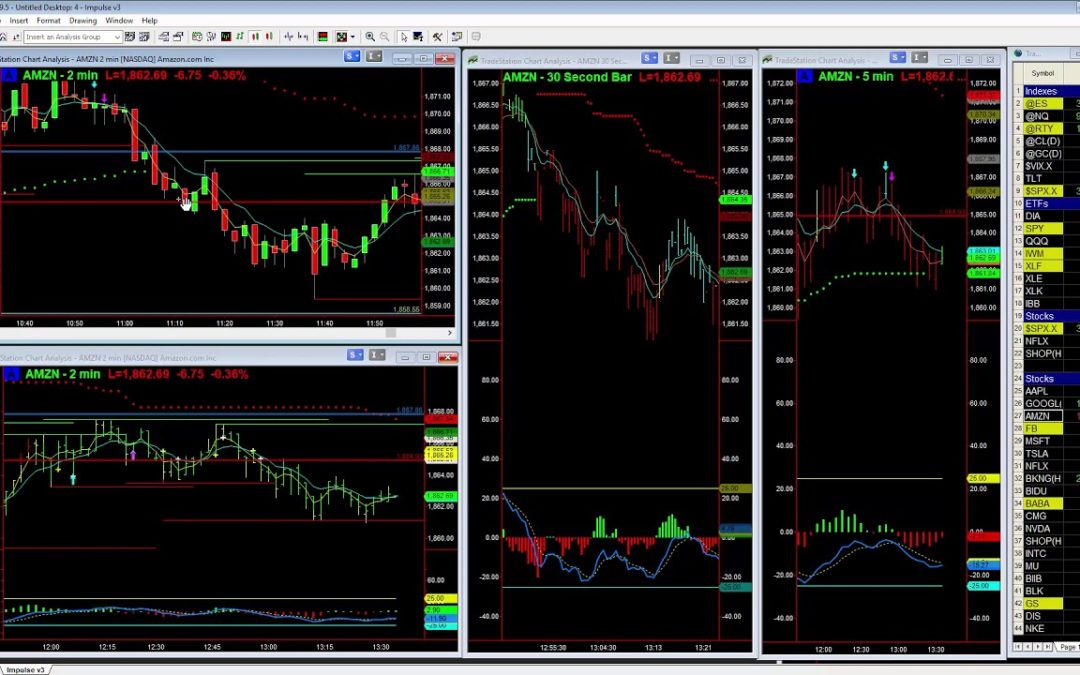The width and height of the screenshot is (1080, 675).
Task: Click the first page navigation arrow below the watchlist
Action: coord(1019,647)
